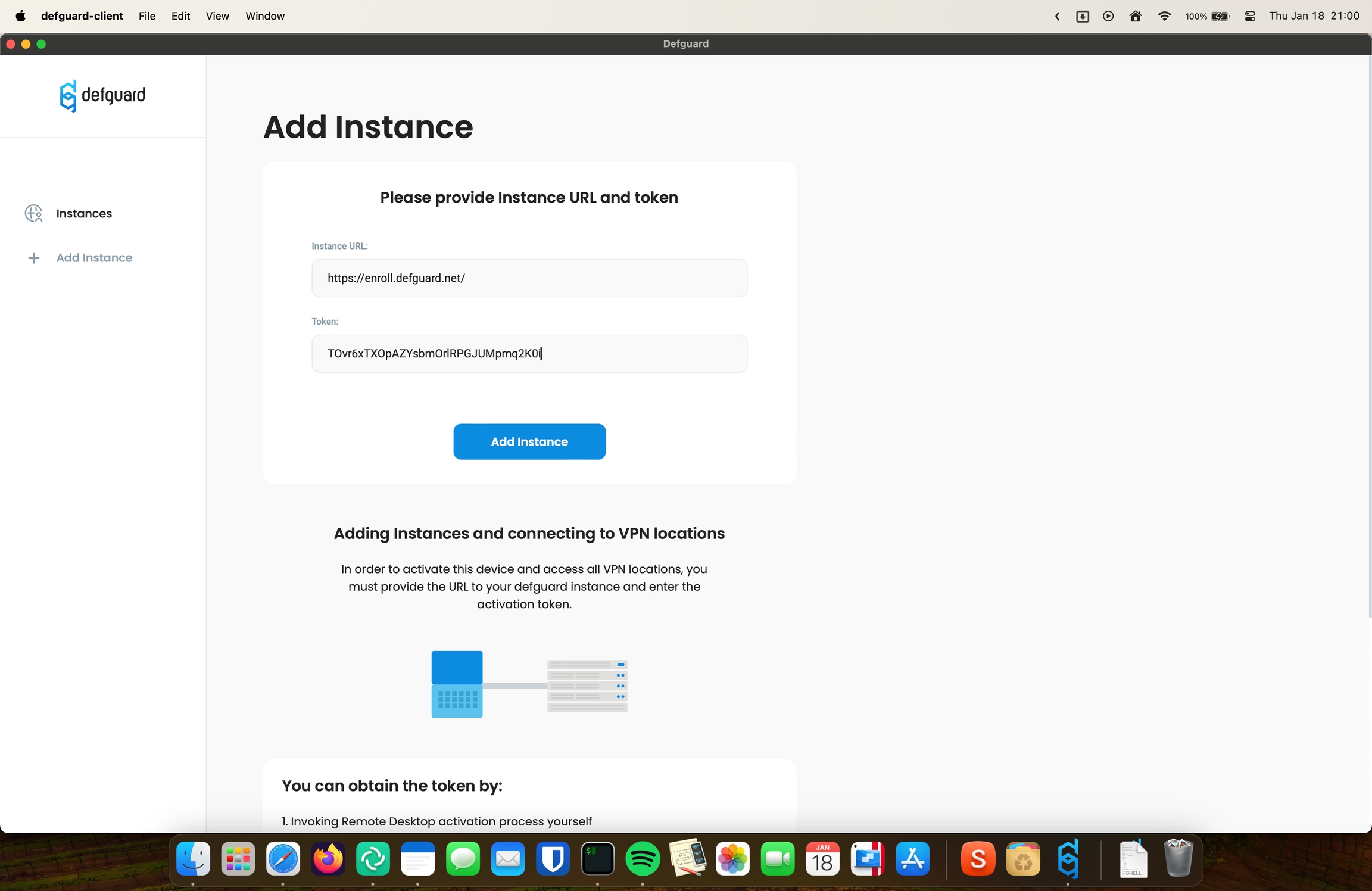Go to Instances in the sidebar
1372x891 pixels.
pyautogui.click(x=84, y=213)
